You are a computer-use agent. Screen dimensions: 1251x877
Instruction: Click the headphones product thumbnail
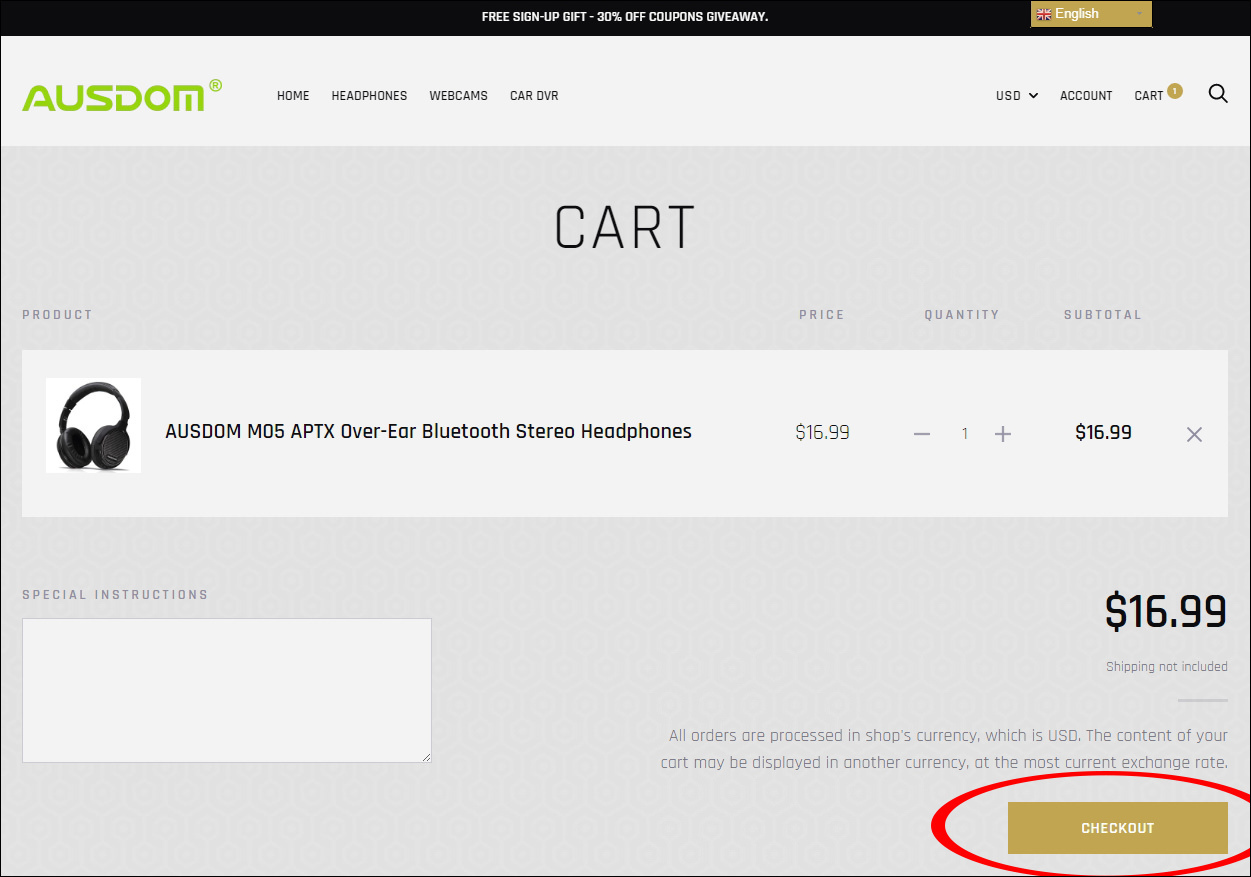tap(93, 425)
